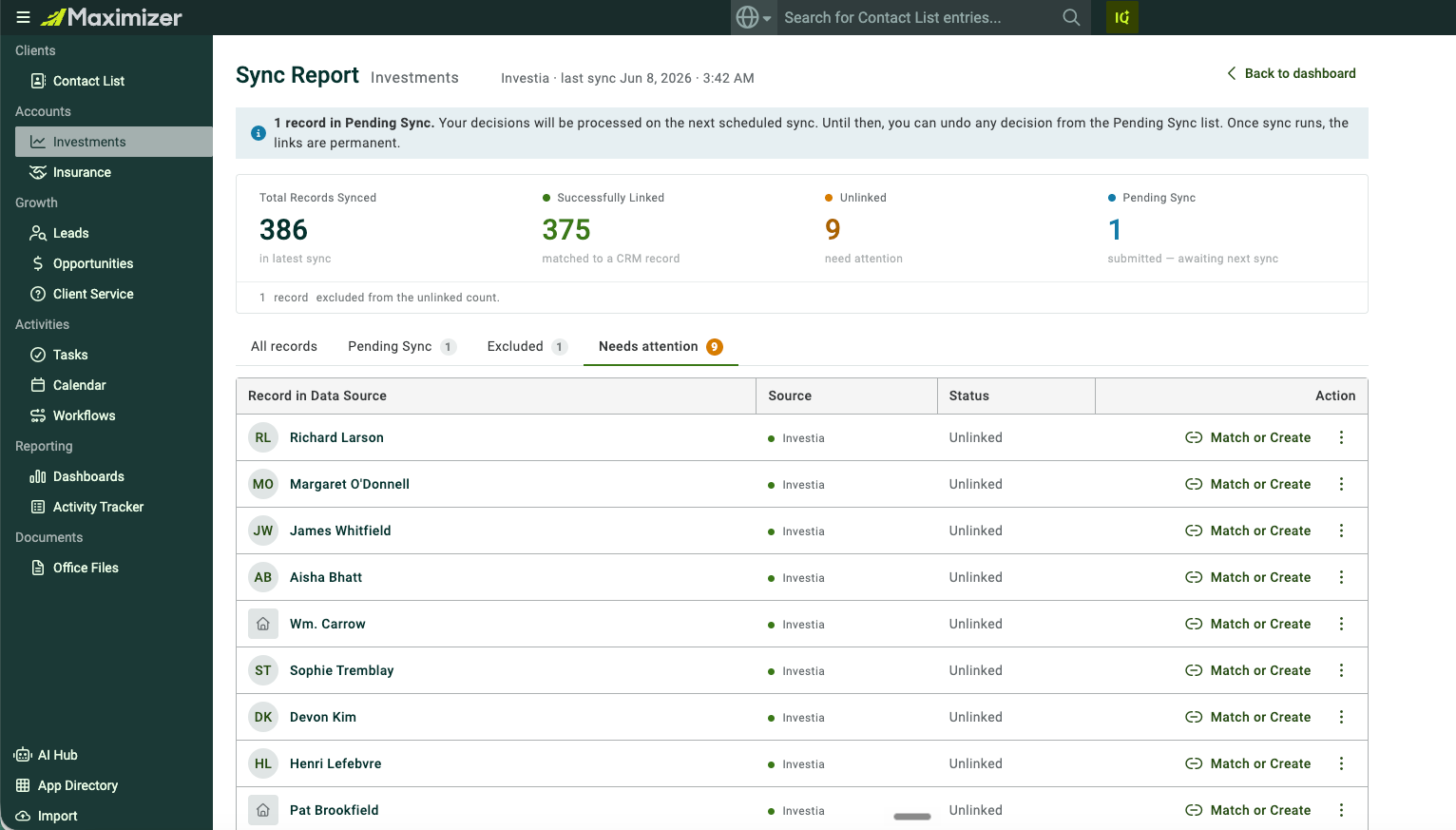This screenshot has width=1456, height=830.
Task: Go back to dashboard
Action: [1291, 73]
